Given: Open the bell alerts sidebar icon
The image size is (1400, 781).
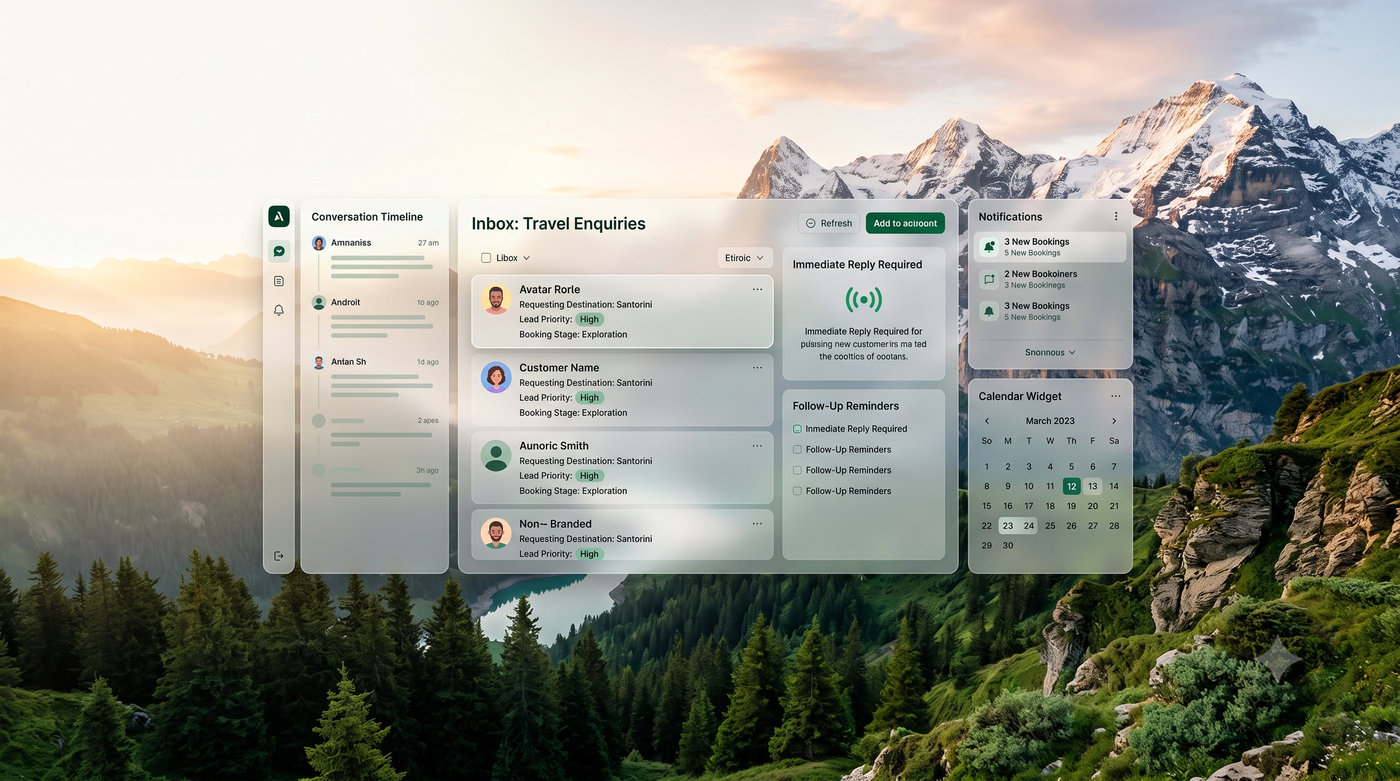Looking at the screenshot, I should point(279,310).
